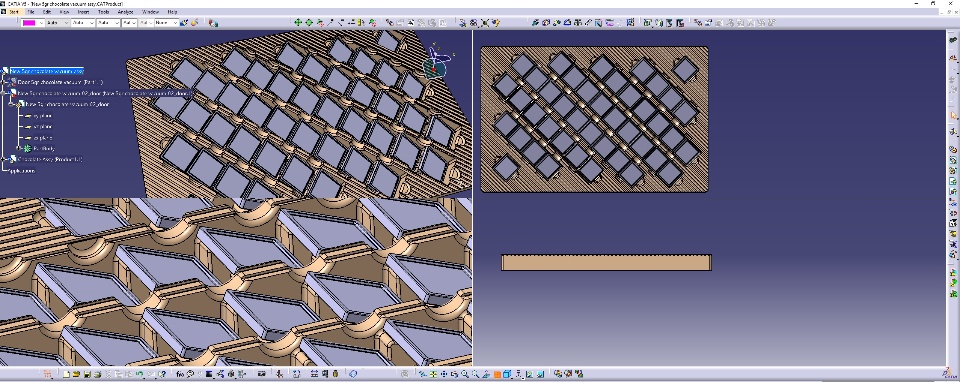The height and width of the screenshot is (382, 960).
Task: Click the compass in the 3D view
Action: click(x=435, y=62)
